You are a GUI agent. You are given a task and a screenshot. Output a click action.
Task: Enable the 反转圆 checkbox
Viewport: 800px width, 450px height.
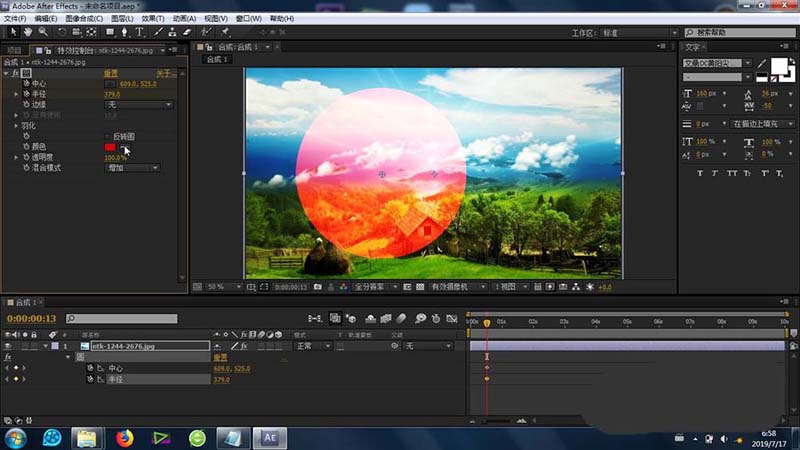pyautogui.click(x=108, y=136)
